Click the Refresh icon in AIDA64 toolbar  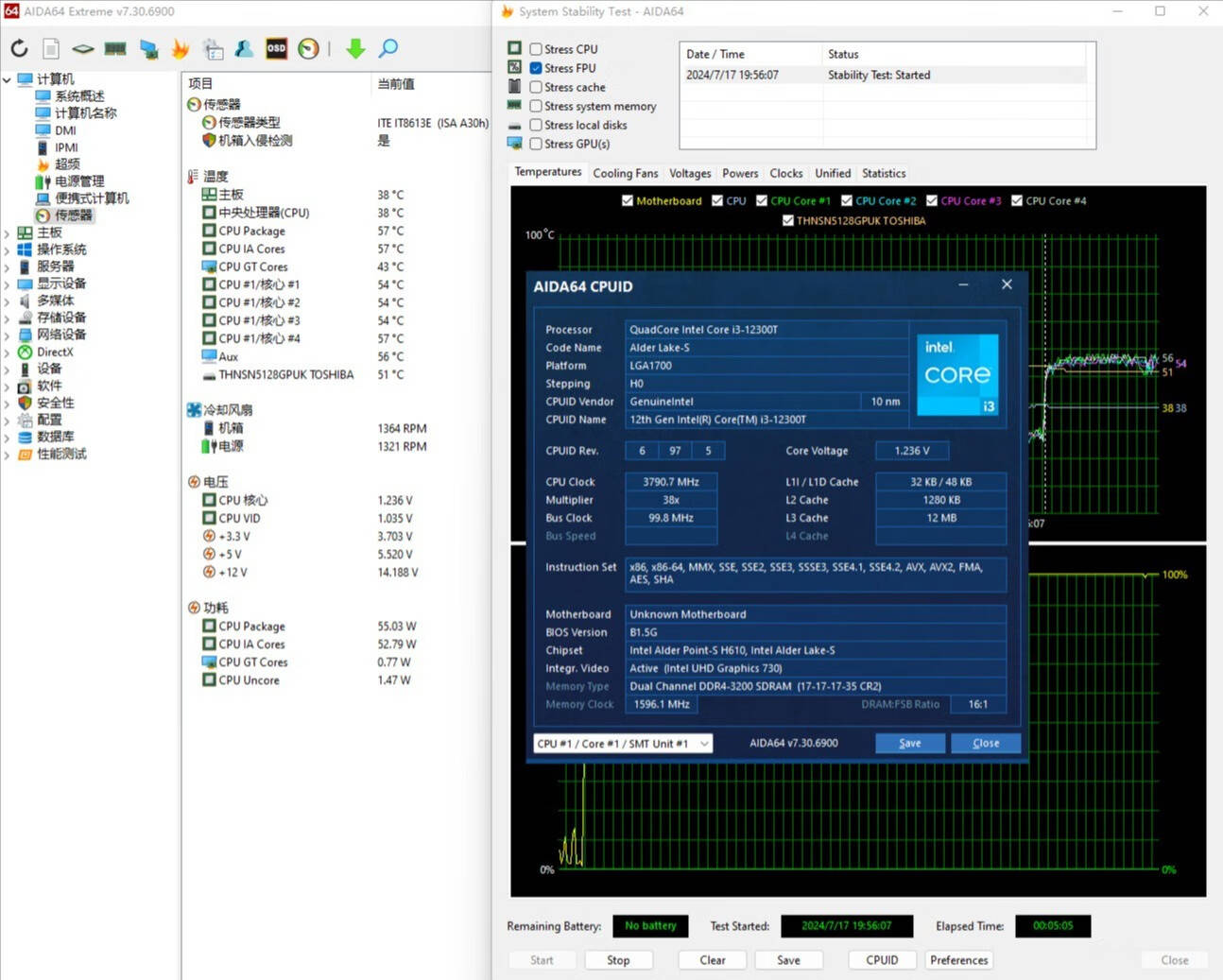click(x=19, y=48)
